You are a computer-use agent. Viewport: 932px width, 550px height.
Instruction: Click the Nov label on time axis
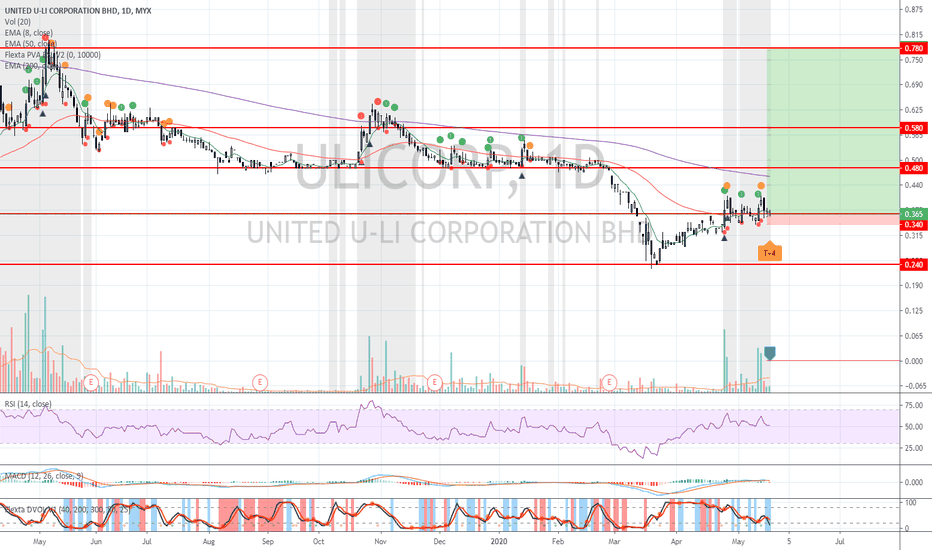click(380, 542)
